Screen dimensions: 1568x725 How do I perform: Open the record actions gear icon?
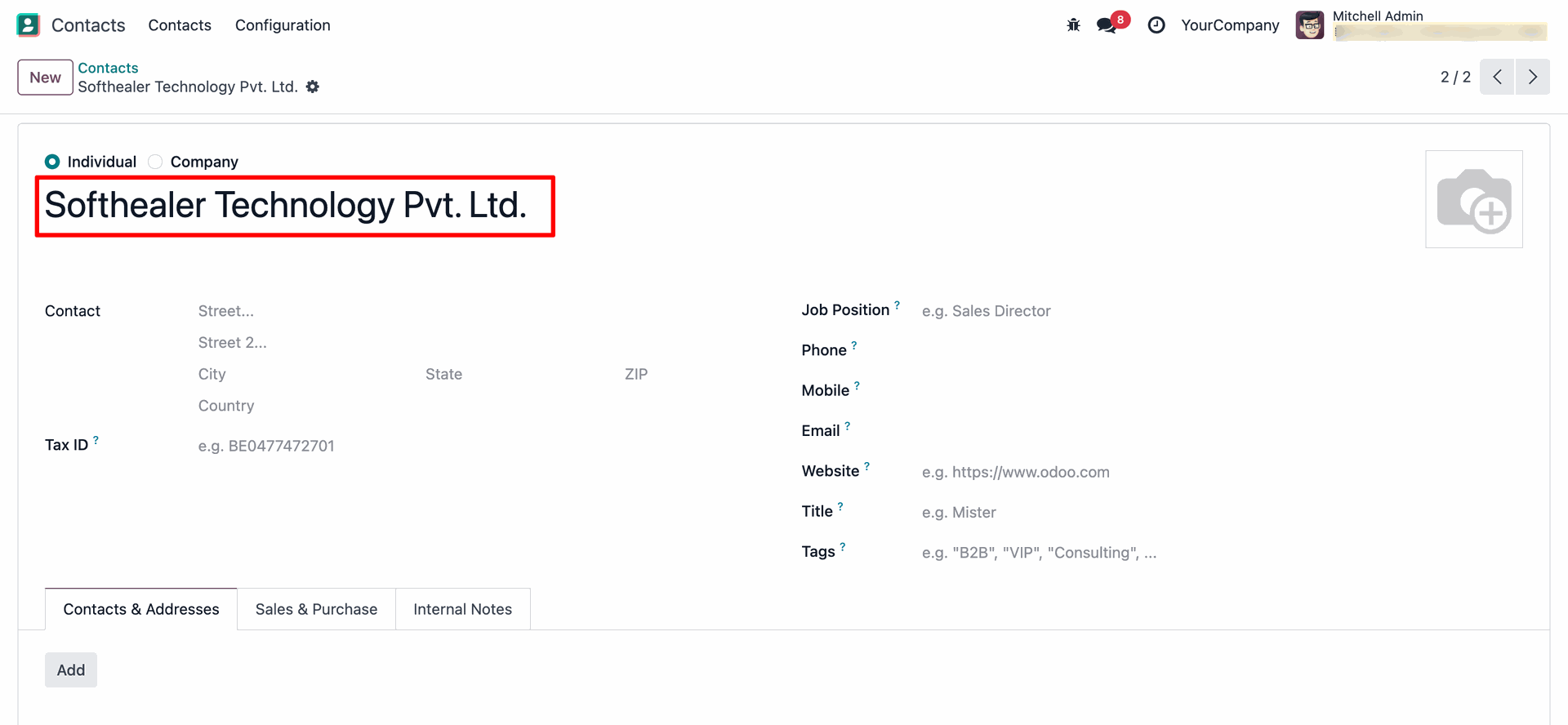313,87
